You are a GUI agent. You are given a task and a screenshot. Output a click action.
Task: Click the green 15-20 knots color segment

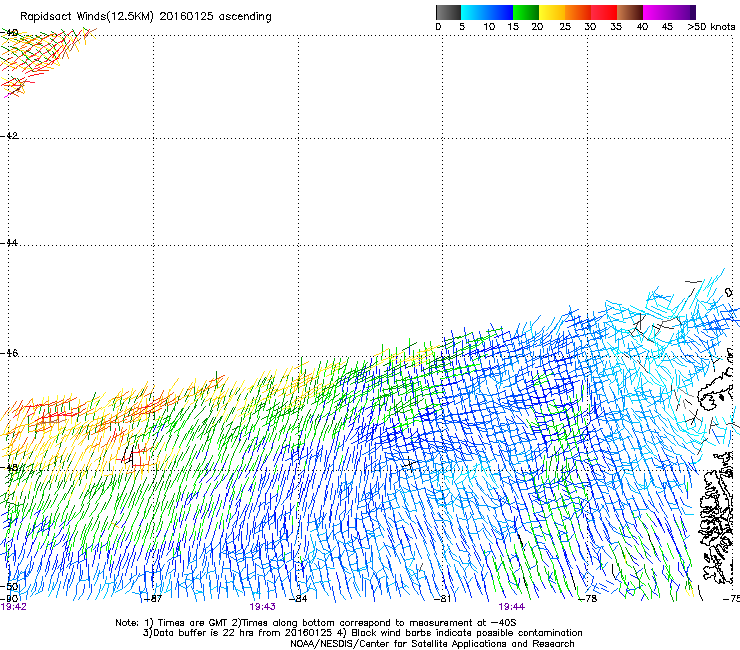(526, 12)
